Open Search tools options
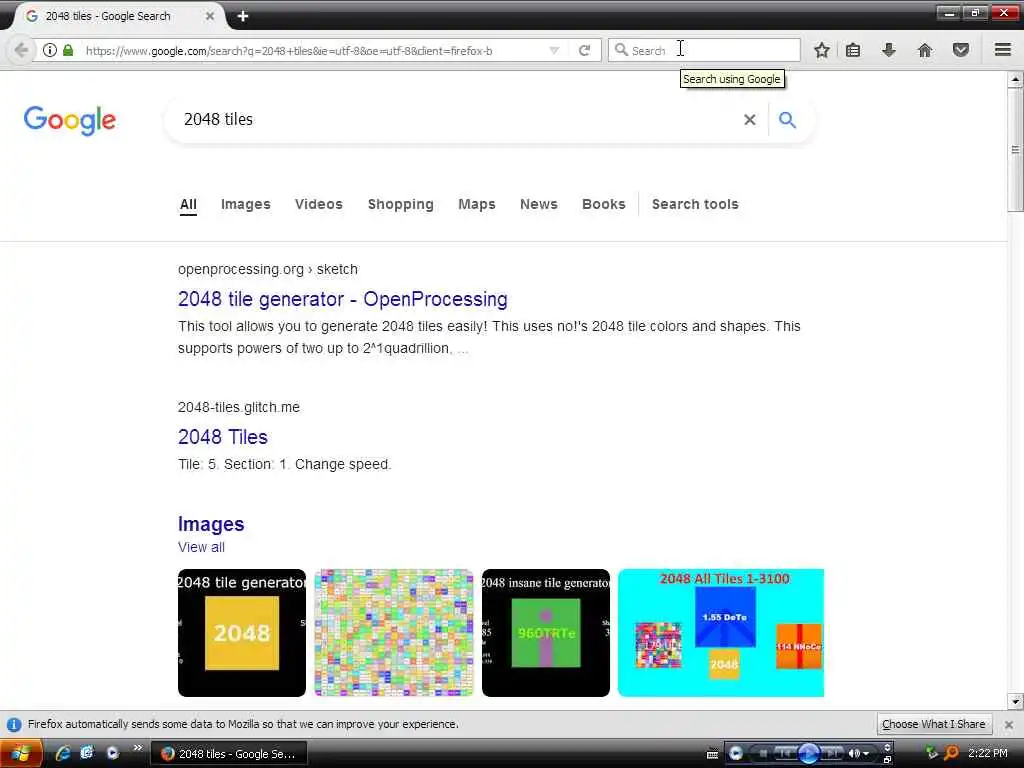The height and width of the screenshot is (768, 1024). coord(695,204)
